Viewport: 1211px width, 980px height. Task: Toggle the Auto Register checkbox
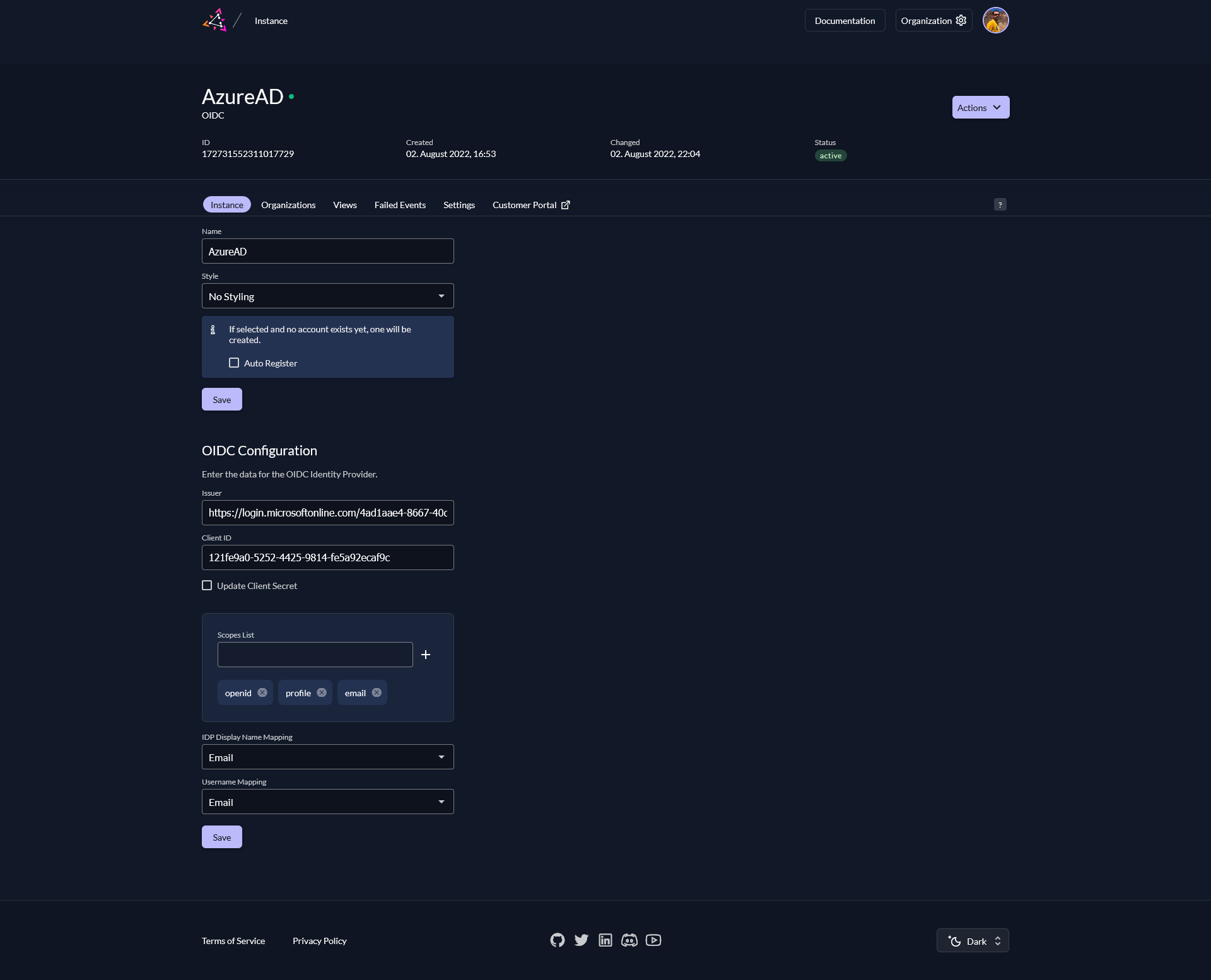tap(233, 362)
